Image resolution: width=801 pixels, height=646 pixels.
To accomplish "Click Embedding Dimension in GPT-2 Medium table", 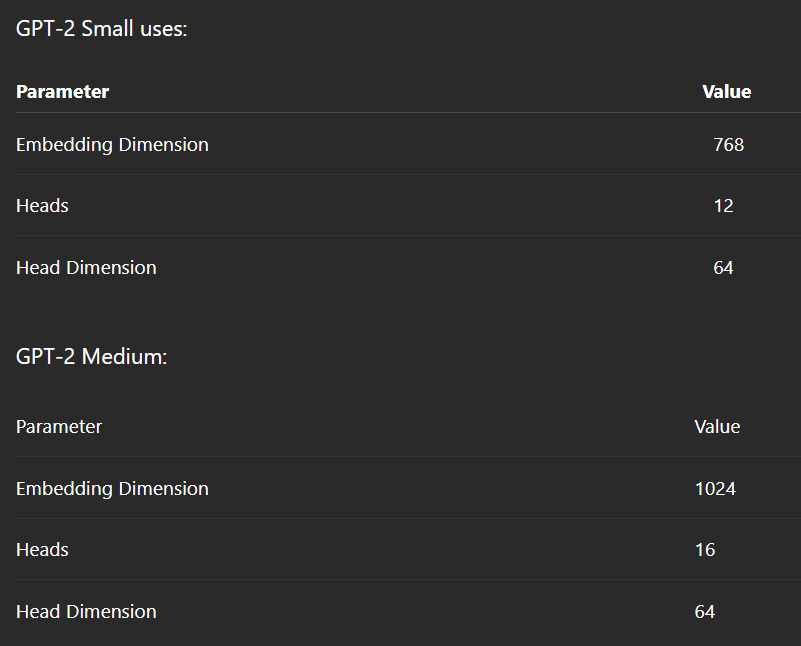I will [x=112, y=489].
